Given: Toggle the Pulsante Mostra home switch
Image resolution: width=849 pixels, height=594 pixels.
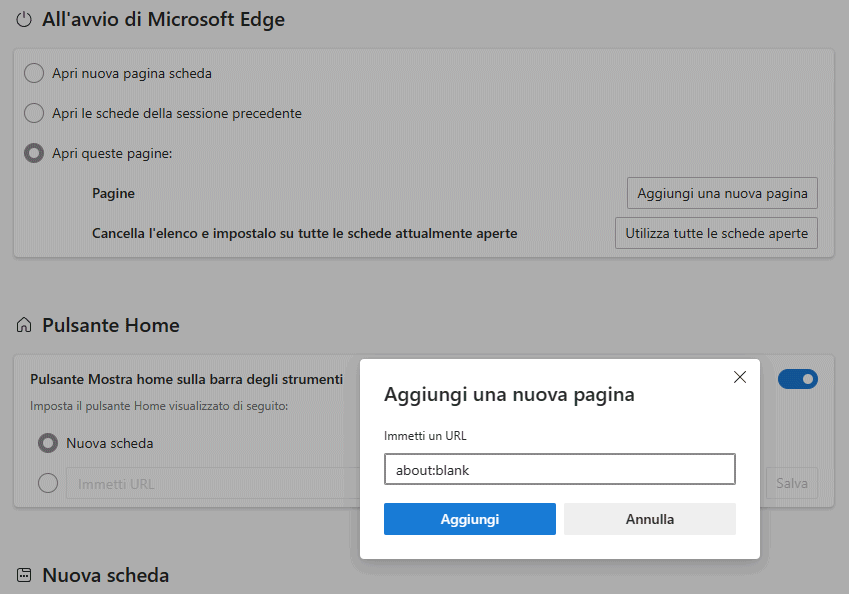Looking at the screenshot, I should click(x=798, y=379).
